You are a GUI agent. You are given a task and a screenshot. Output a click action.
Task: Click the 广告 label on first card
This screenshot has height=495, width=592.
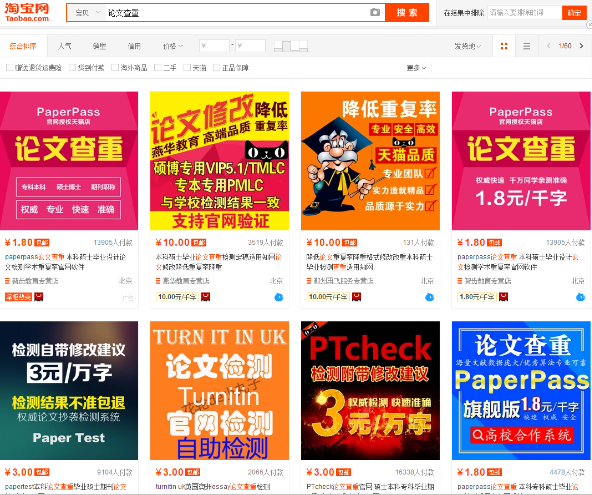128,298
